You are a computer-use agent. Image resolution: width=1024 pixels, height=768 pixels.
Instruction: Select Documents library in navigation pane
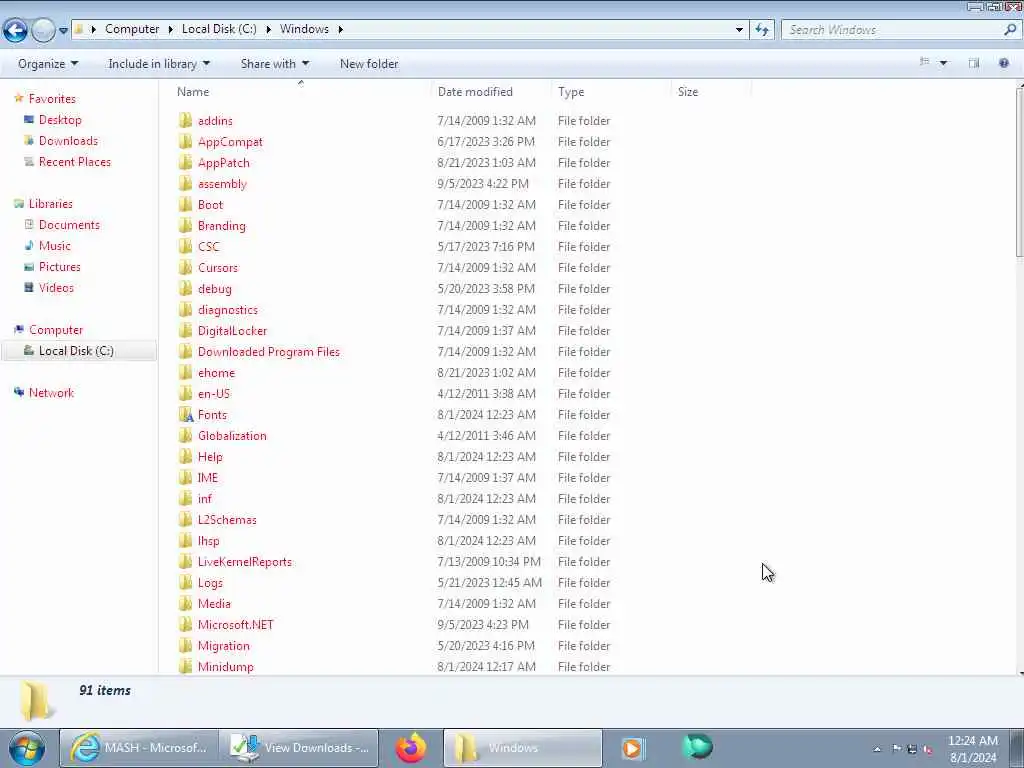(x=69, y=225)
